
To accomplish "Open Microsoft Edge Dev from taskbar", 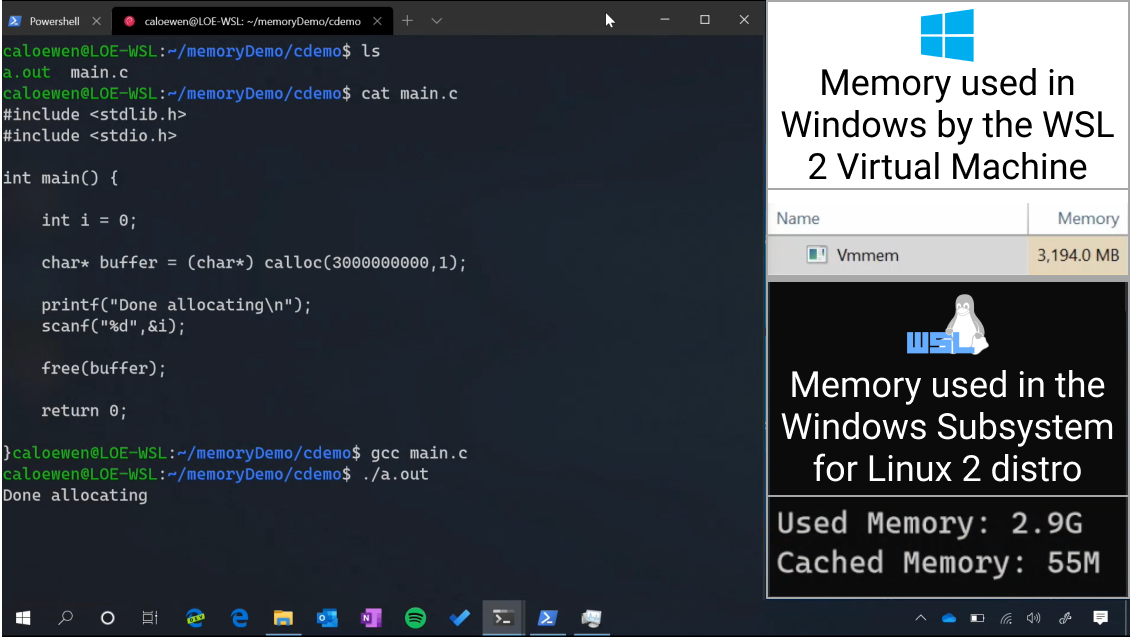I will point(195,618).
